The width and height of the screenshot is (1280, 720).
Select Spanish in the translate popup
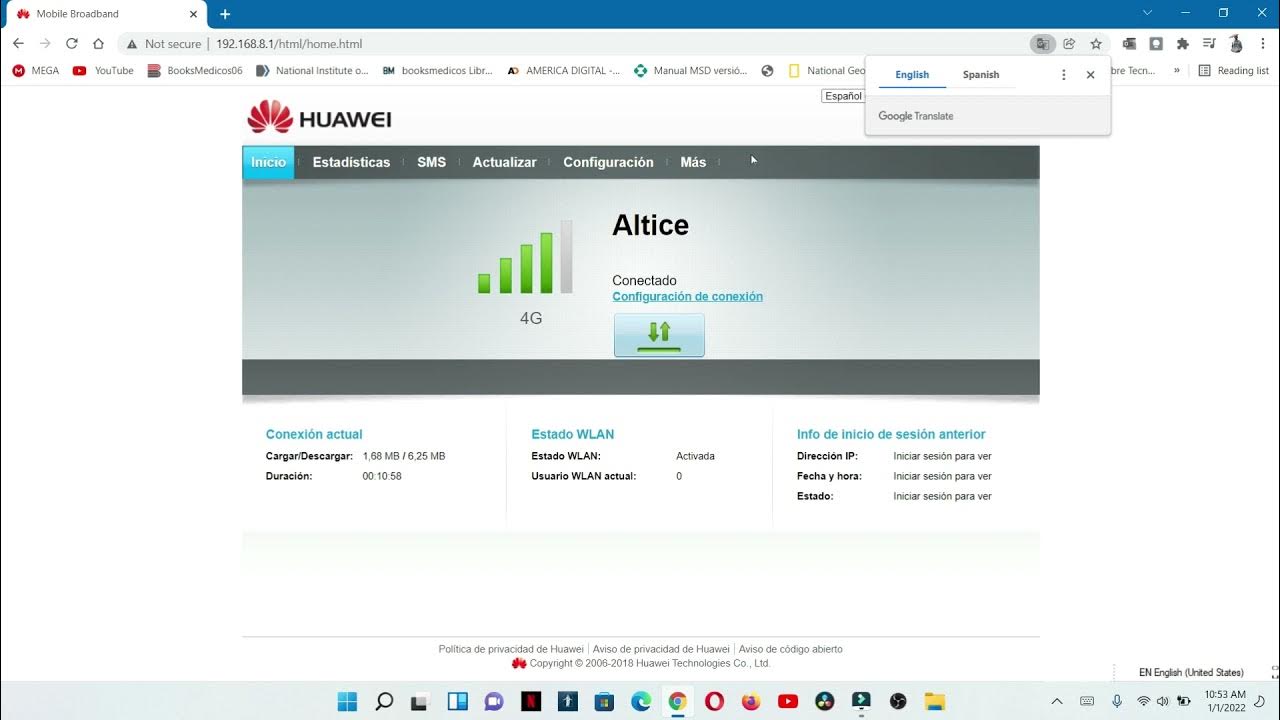pyautogui.click(x=981, y=75)
